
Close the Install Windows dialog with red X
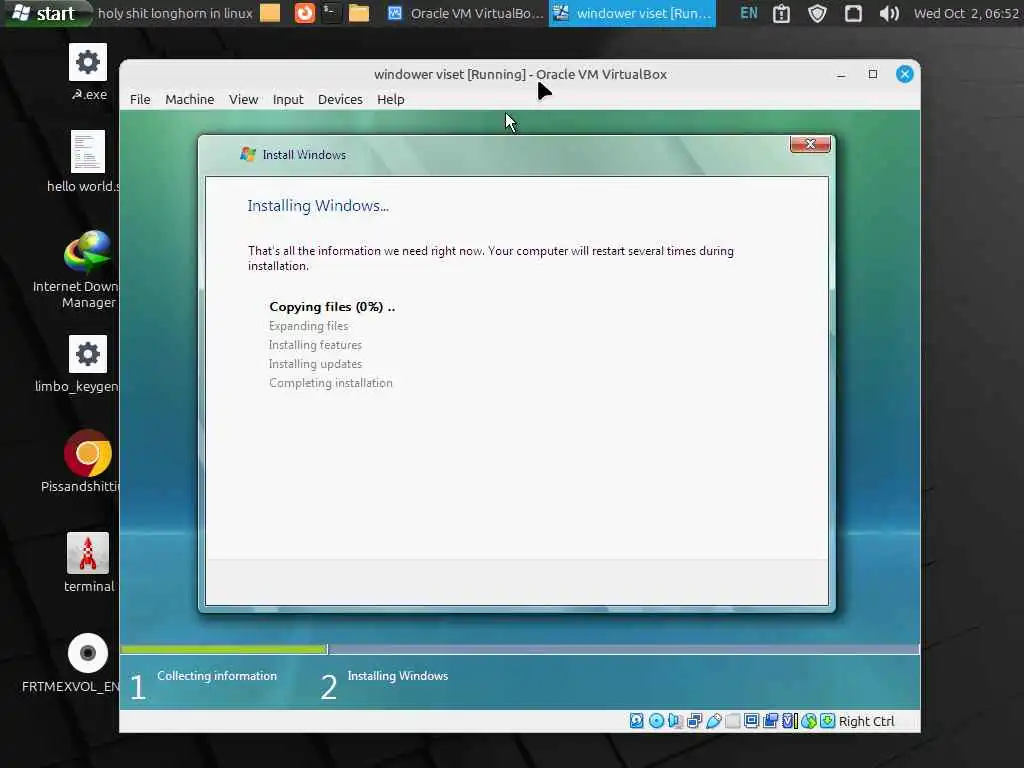tap(810, 144)
